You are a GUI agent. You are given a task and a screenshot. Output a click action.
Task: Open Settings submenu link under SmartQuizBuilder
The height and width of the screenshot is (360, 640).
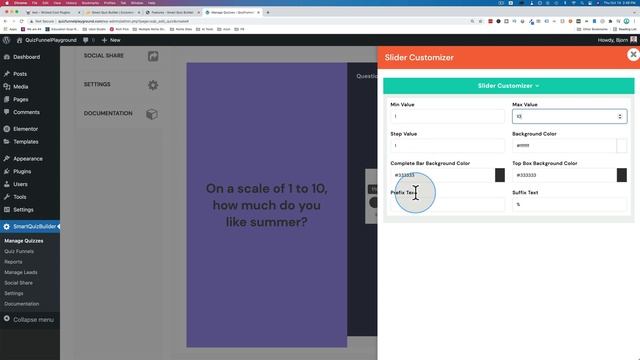14,293
